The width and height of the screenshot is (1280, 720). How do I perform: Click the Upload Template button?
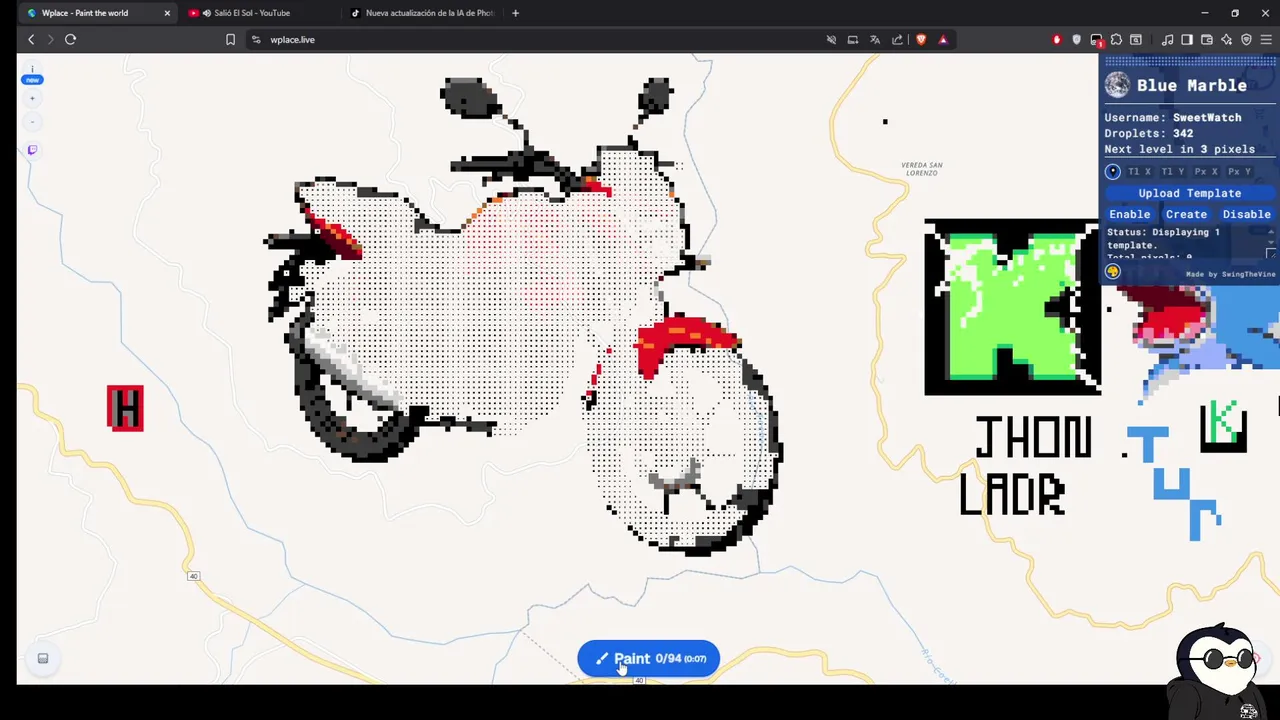coord(1189,193)
